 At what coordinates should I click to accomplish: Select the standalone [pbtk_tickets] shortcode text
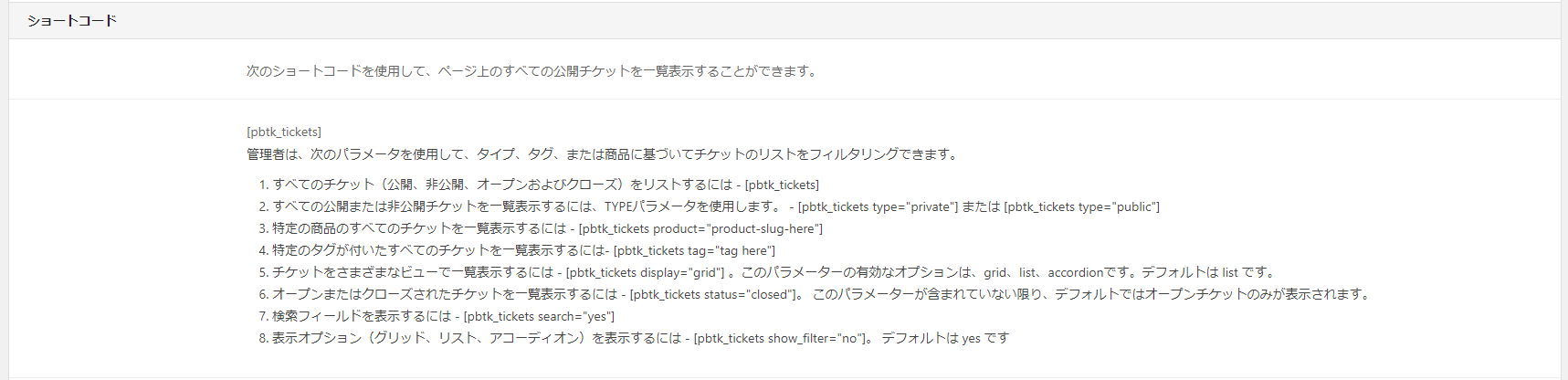click(284, 132)
